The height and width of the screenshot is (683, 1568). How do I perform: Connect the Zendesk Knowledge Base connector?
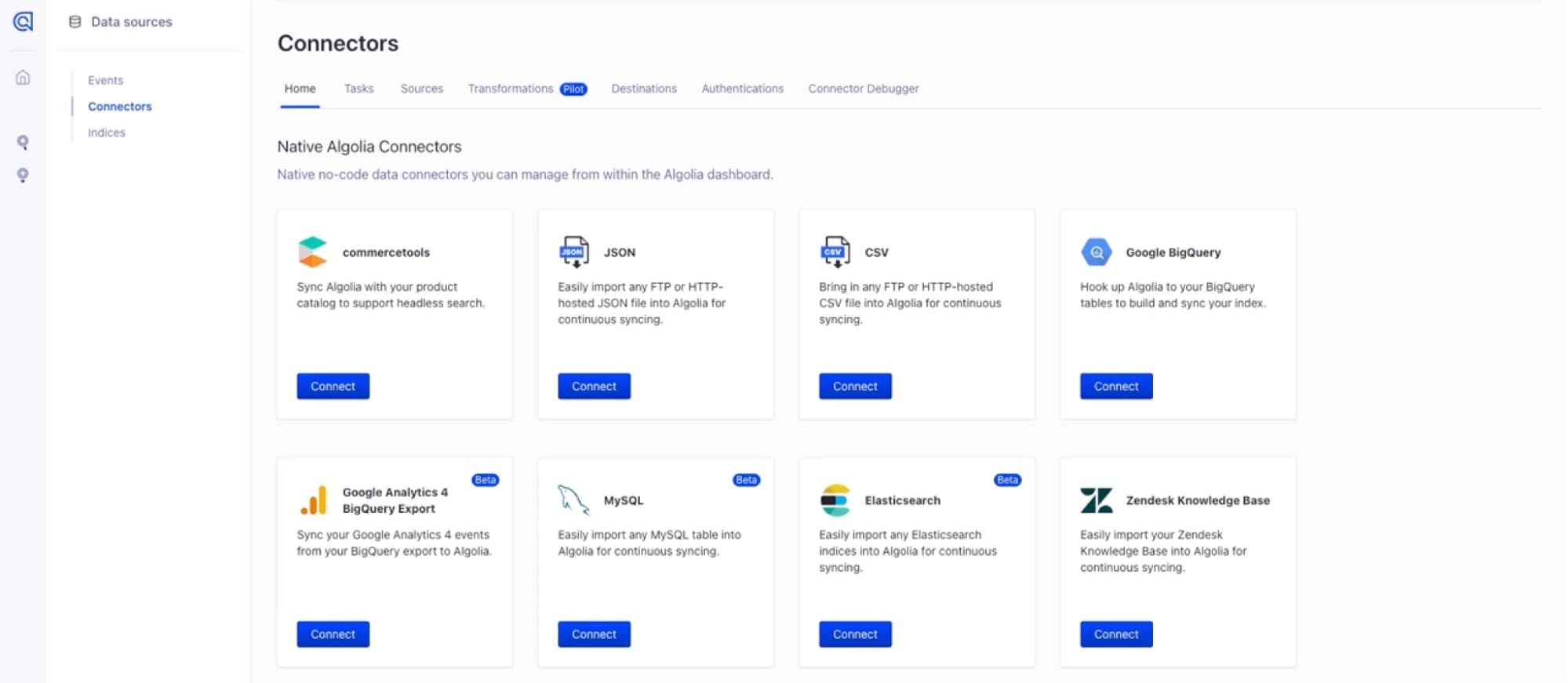point(1117,634)
